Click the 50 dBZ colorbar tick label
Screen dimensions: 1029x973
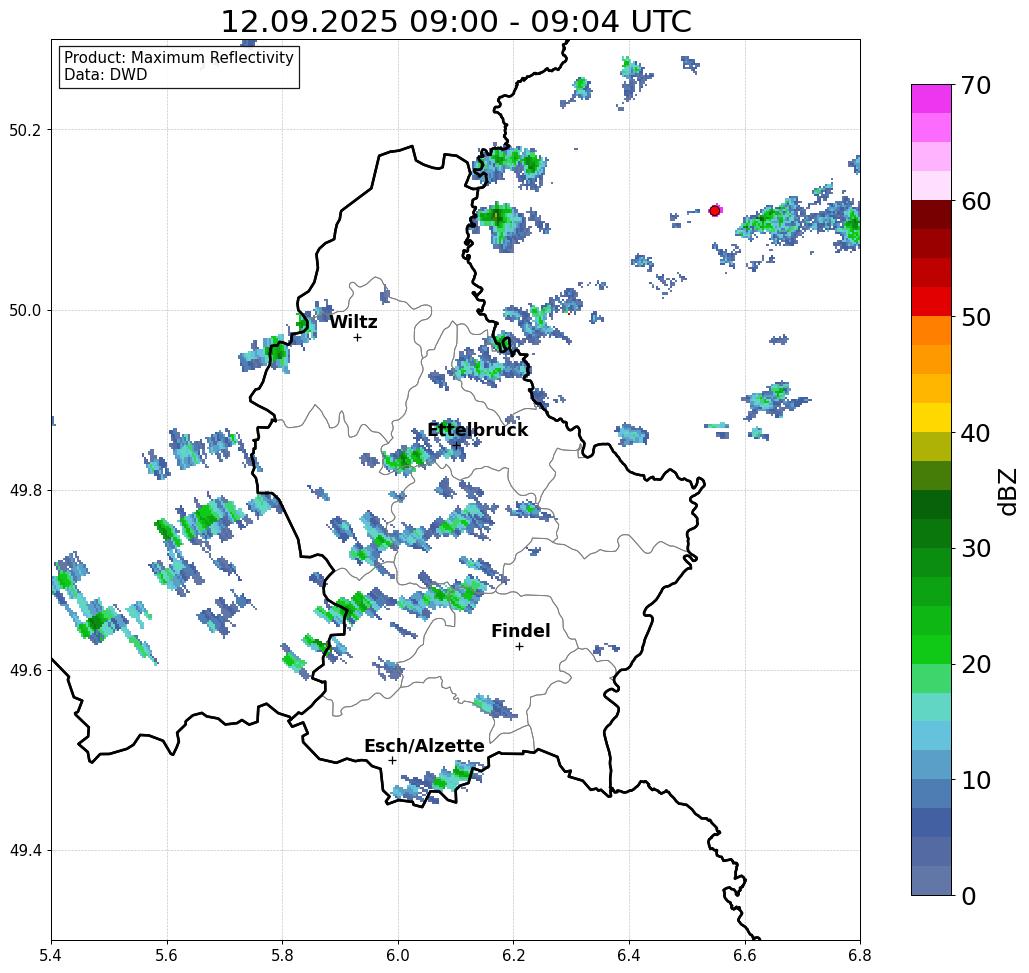click(x=975, y=318)
